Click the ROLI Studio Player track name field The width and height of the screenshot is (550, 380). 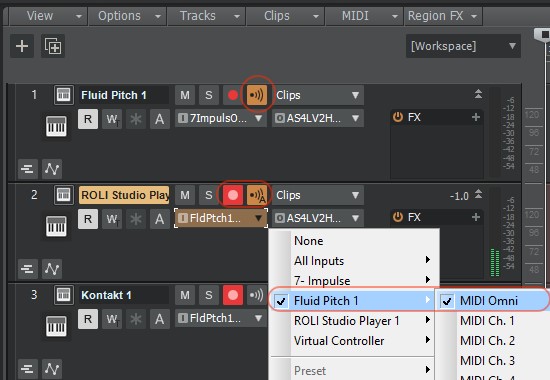(124, 195)
